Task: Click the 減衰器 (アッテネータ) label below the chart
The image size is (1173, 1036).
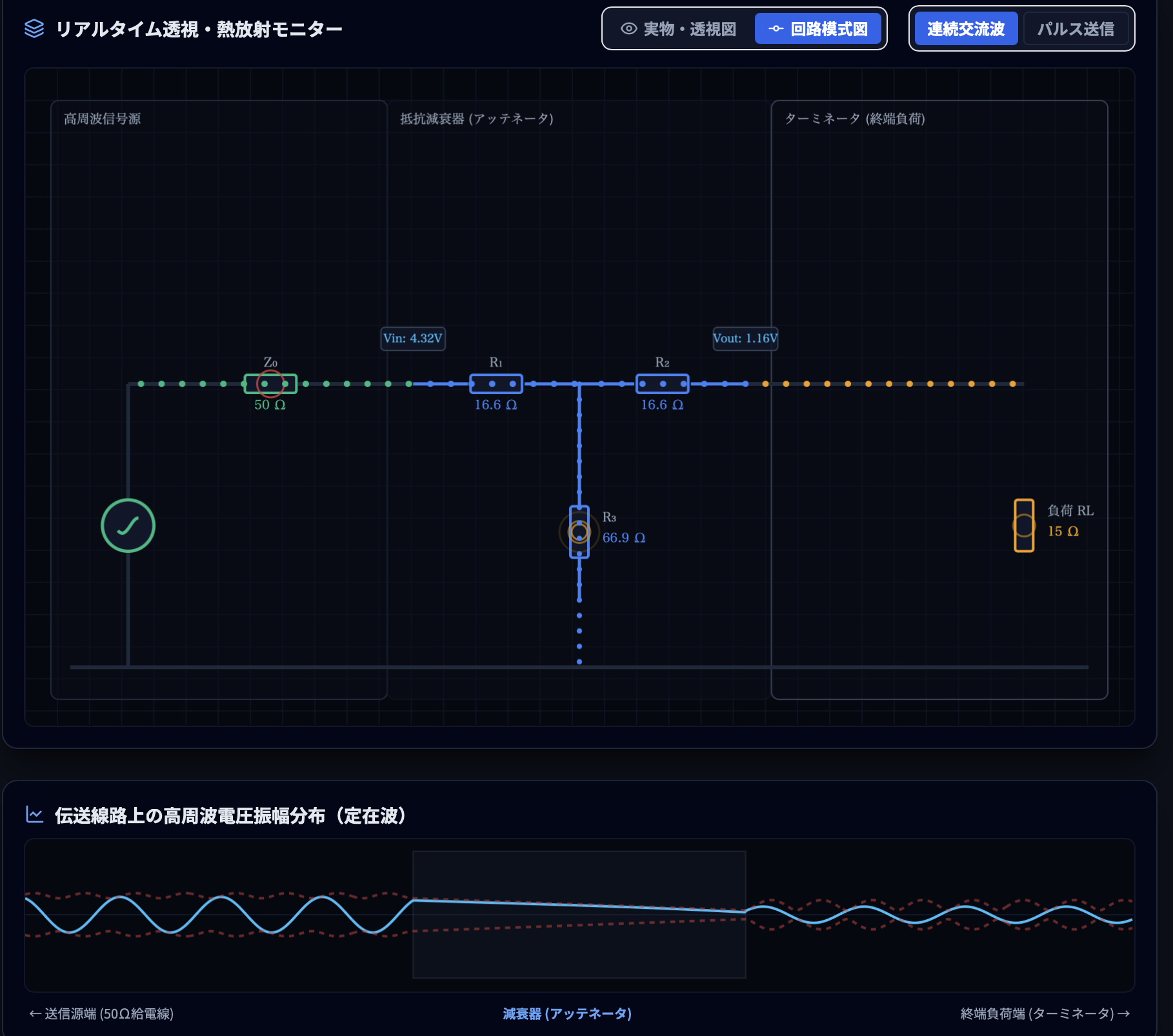Action: [567, 1014]
